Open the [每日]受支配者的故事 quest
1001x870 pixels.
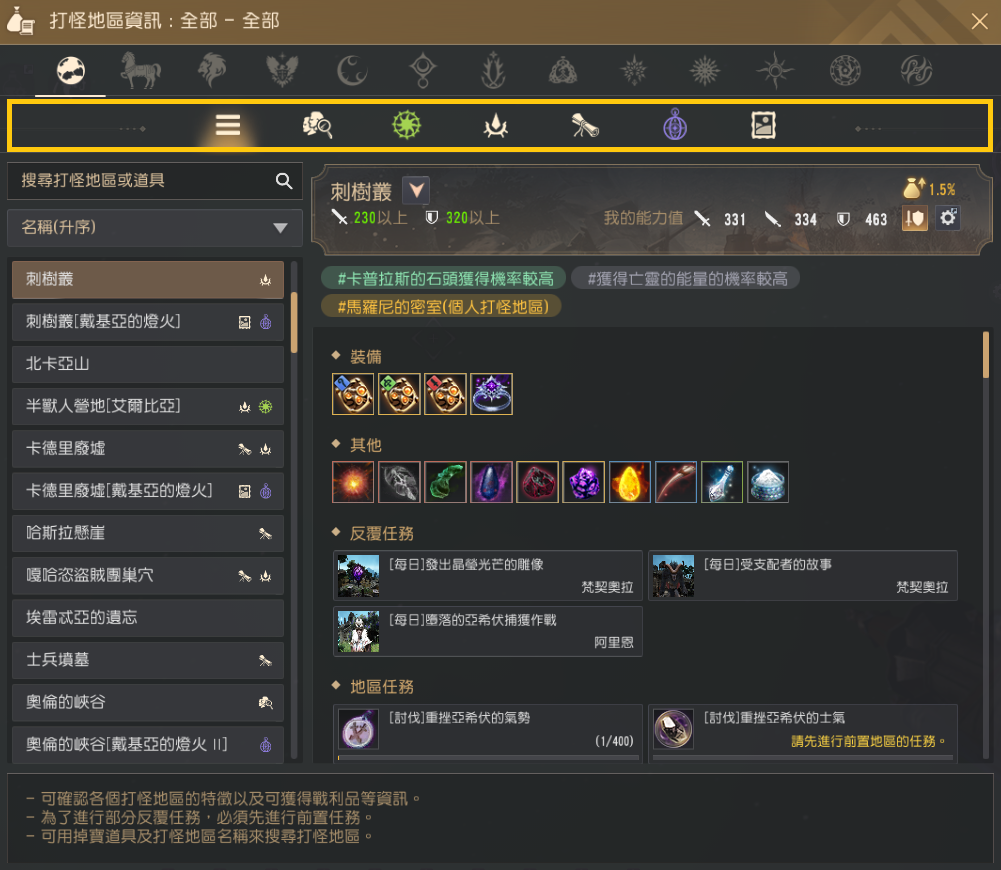coord(802,576)
